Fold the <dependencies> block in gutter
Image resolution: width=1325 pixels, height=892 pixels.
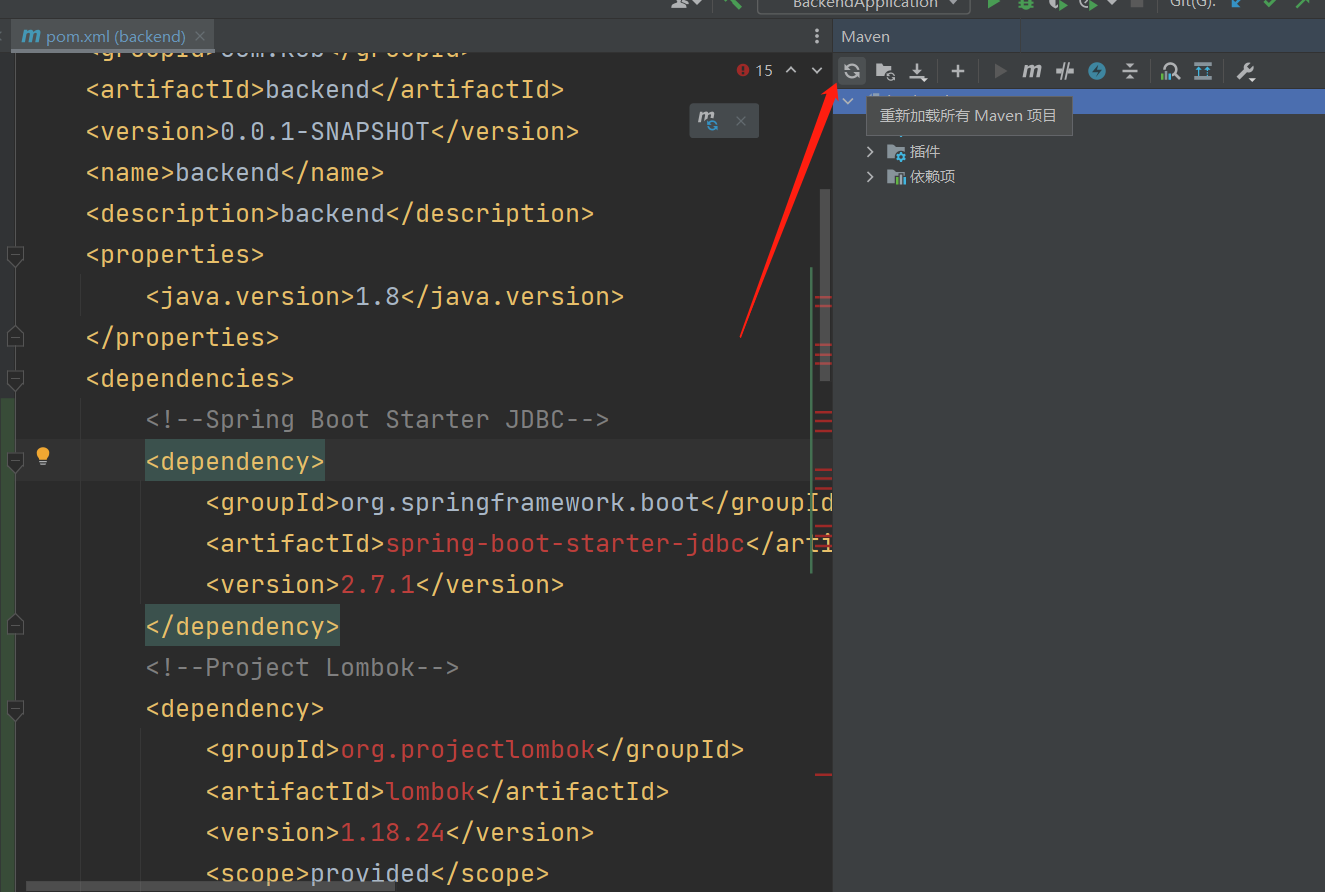(x=15, y=379)
